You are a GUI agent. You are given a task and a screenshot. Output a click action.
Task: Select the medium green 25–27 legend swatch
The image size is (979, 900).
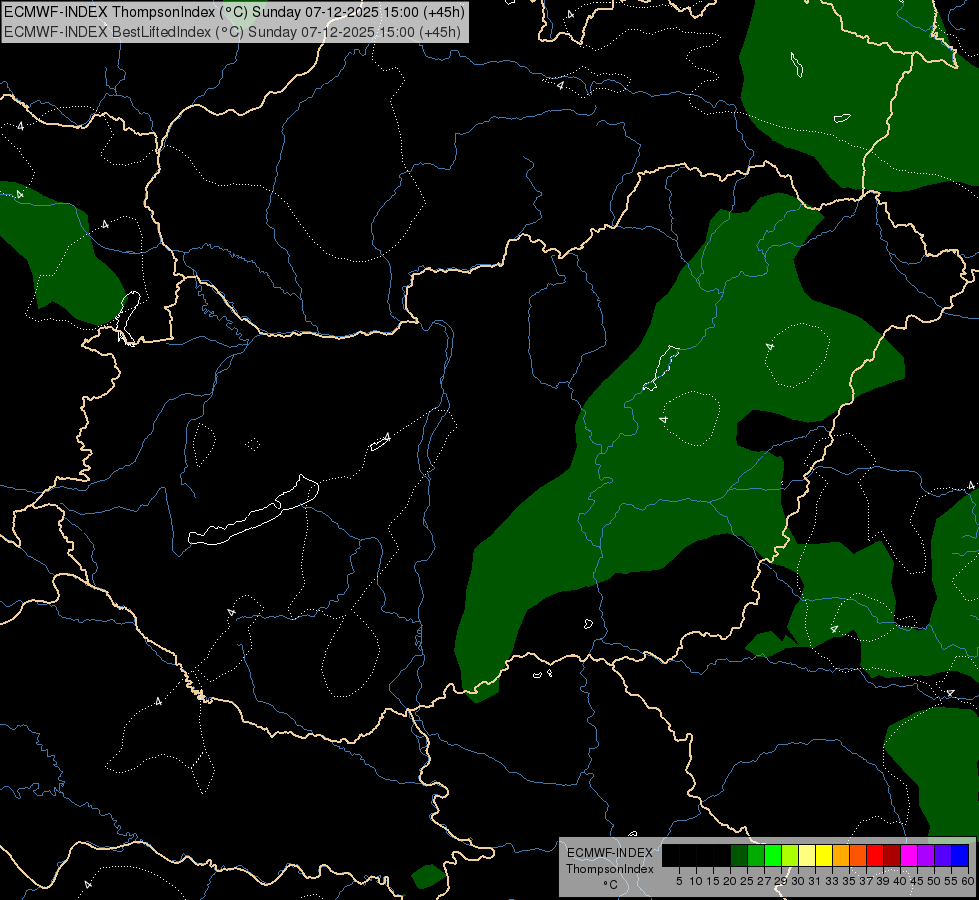755,855
